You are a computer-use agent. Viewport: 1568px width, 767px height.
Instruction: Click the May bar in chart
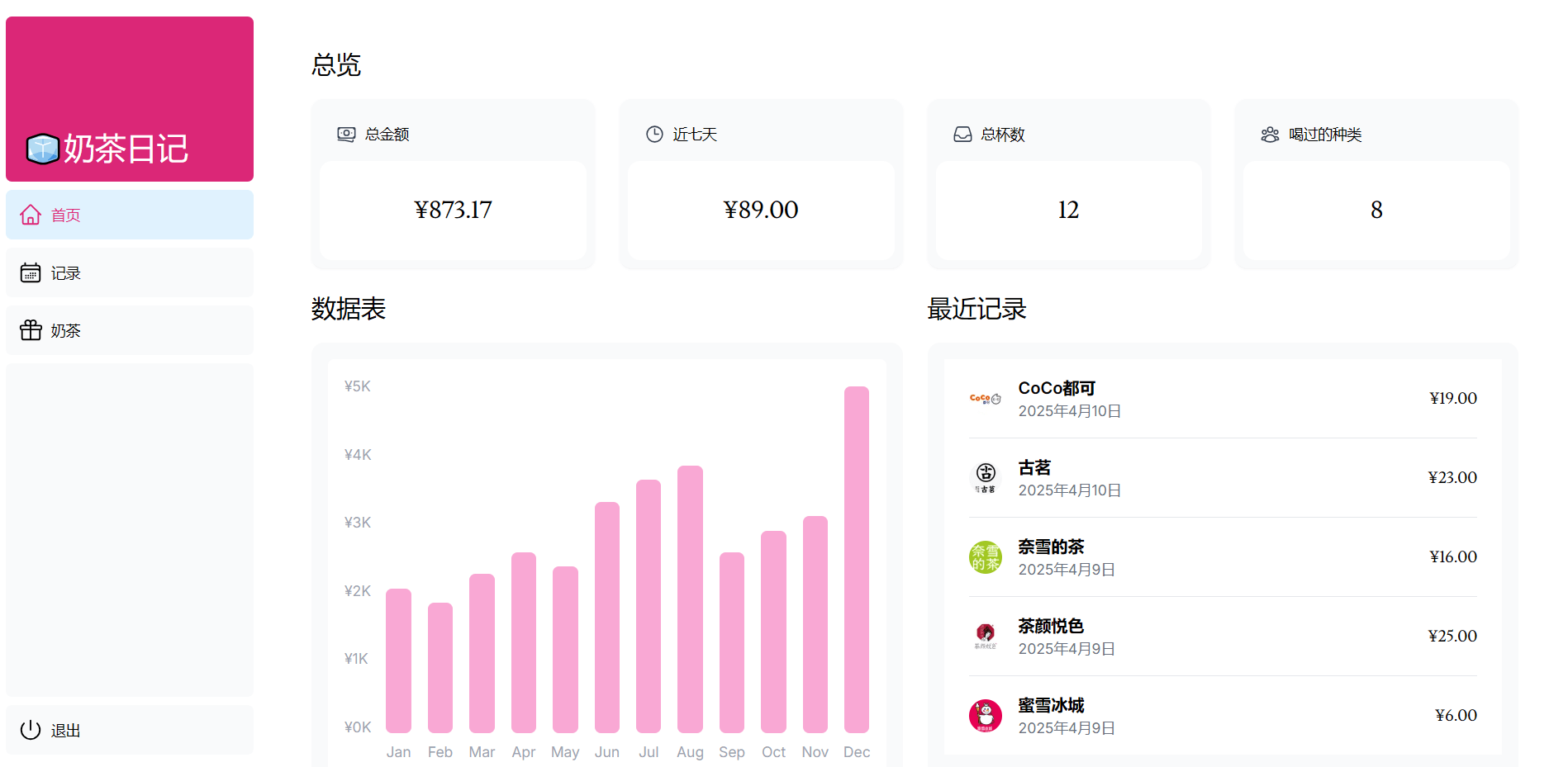[565, 650]
